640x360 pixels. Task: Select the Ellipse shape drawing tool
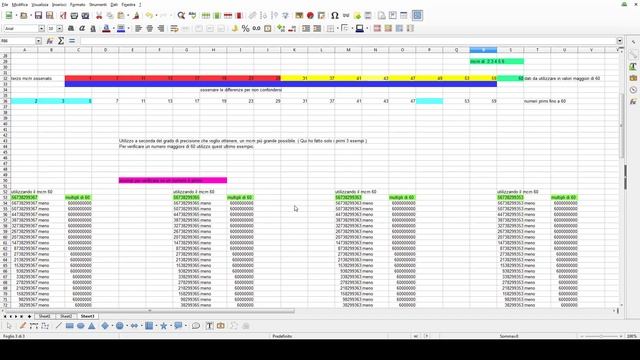(81, 326)
